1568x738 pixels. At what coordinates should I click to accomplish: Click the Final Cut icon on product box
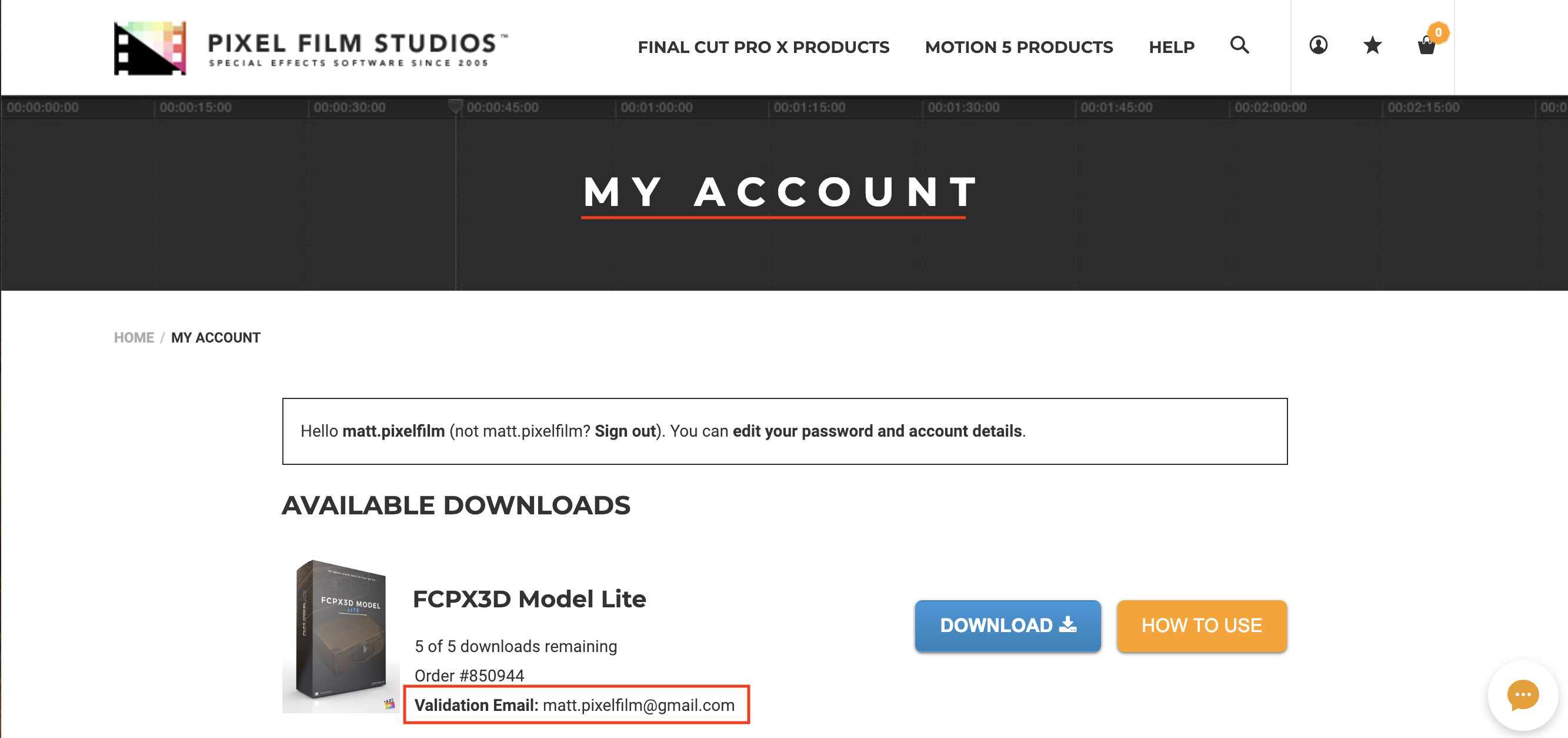click(389, 704)
